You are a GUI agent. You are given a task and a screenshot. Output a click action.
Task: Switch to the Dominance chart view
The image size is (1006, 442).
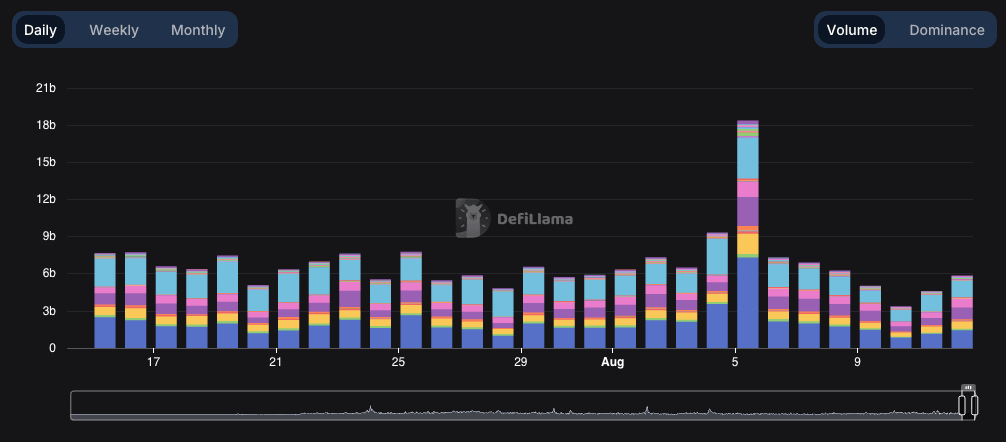pos(946,30)
